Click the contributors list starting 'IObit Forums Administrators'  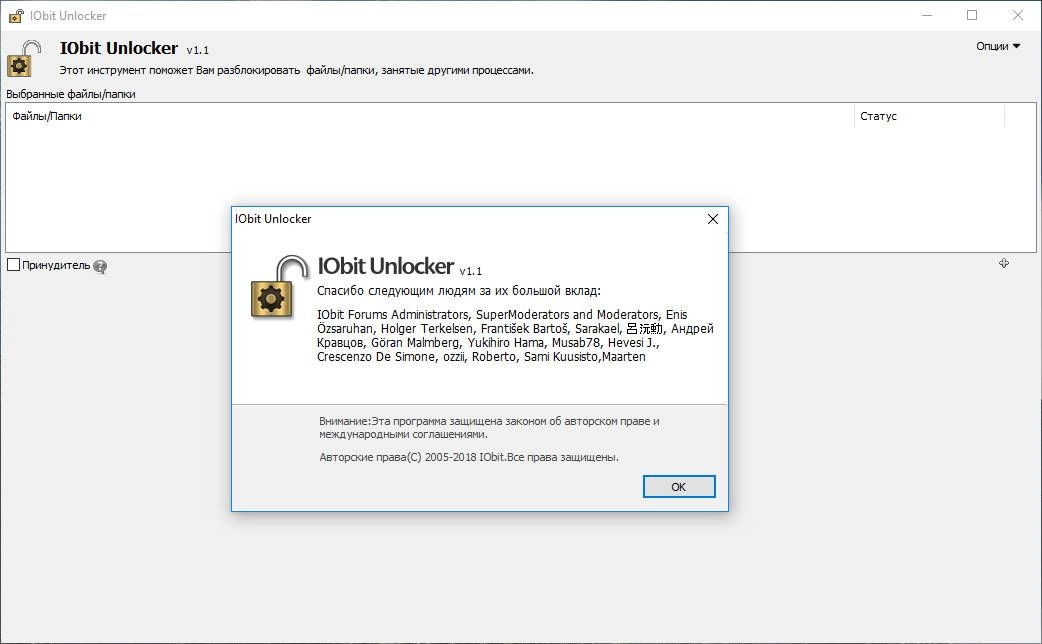(x=515, y=336)
